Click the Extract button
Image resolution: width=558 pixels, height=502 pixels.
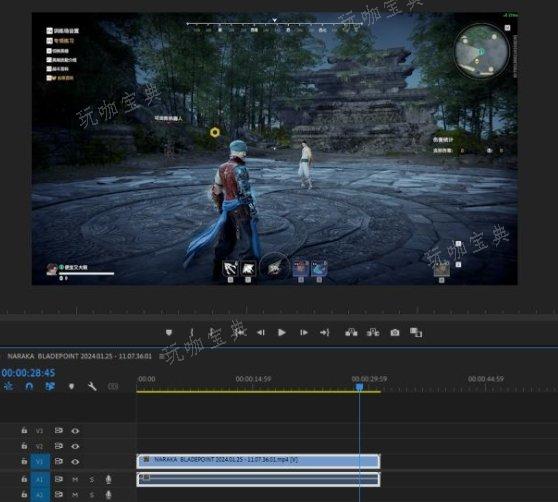(373, 332)
